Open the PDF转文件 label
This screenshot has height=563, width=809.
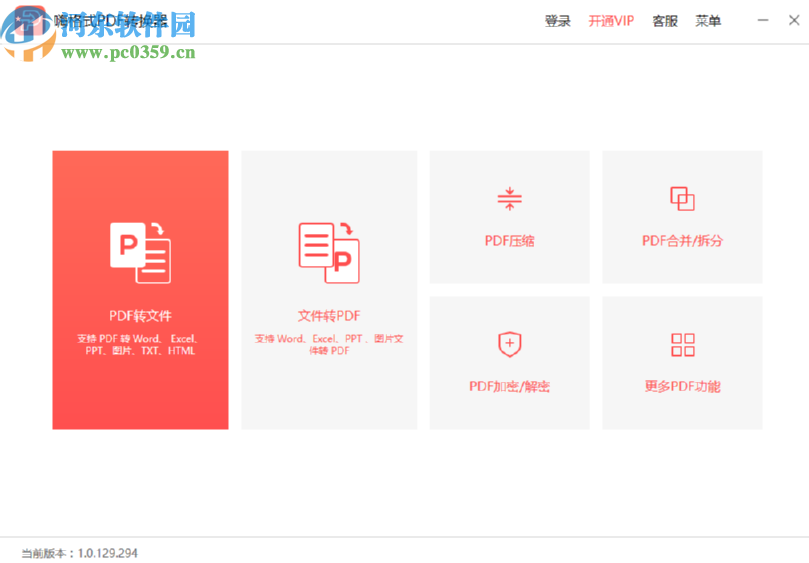point(140,315)
